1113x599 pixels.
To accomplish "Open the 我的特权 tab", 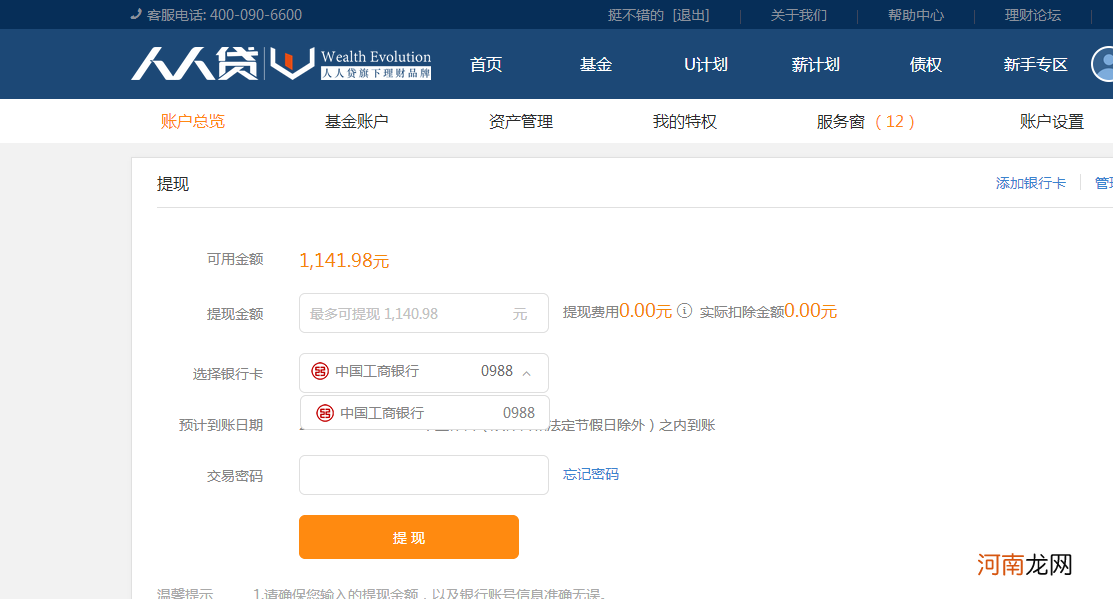I will (684, 121).
